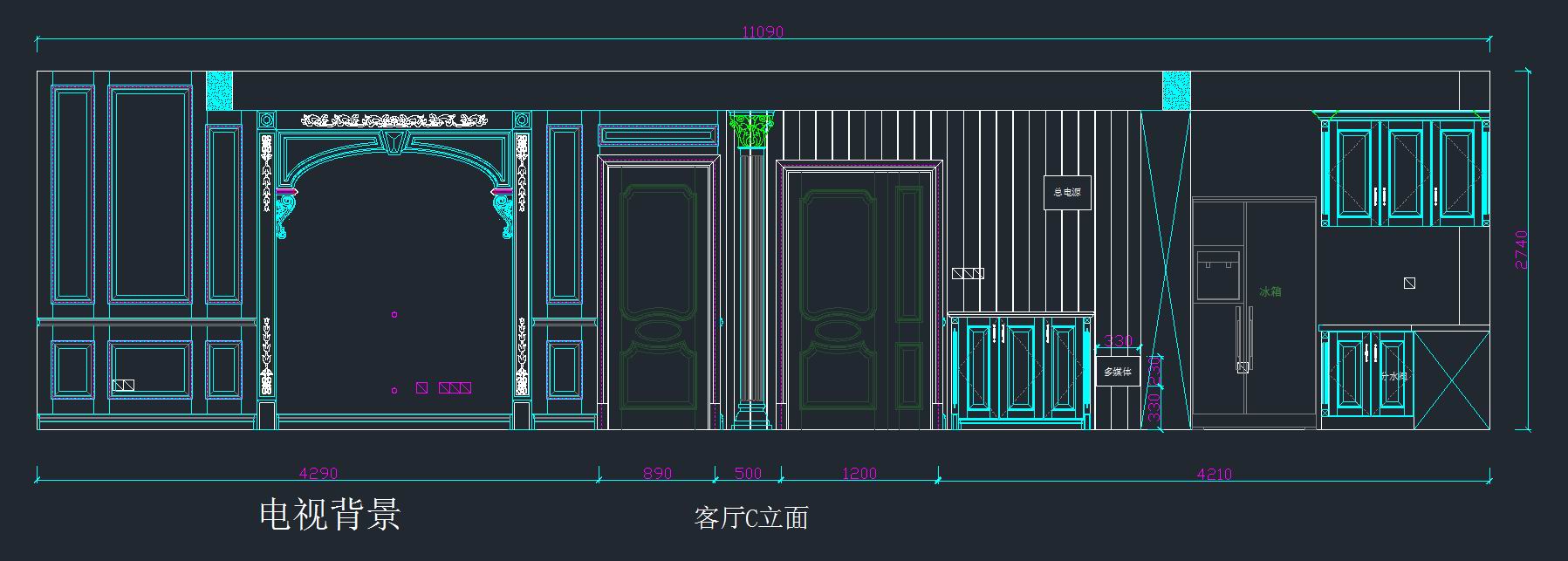Click the keystone at arch center
This screenshot has width=1568, height=561.
click(394, 141)
